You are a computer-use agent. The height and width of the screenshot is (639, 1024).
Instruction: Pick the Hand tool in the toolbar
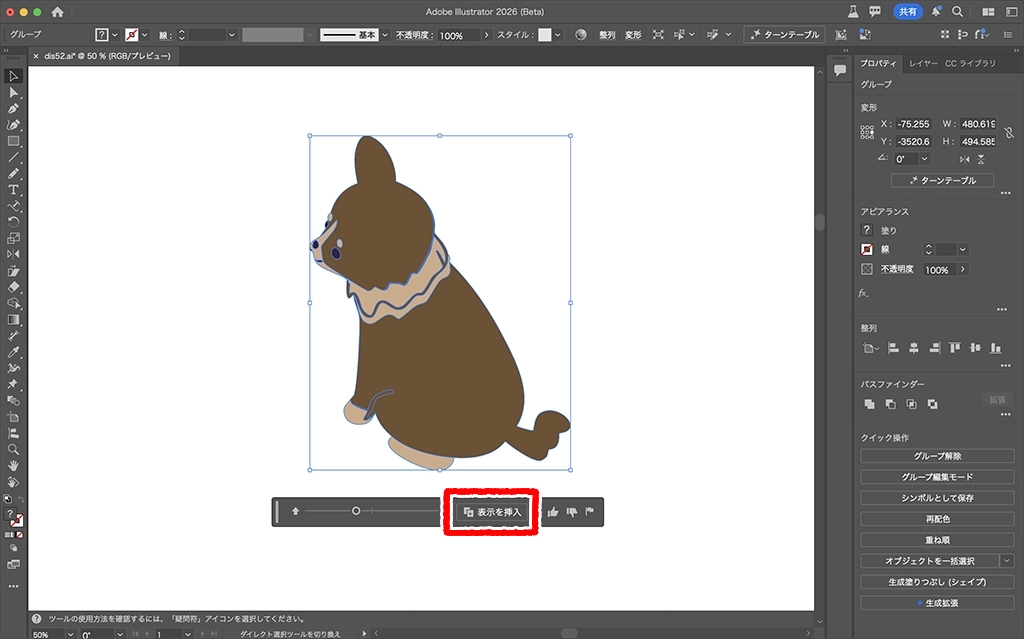[14, 465]
